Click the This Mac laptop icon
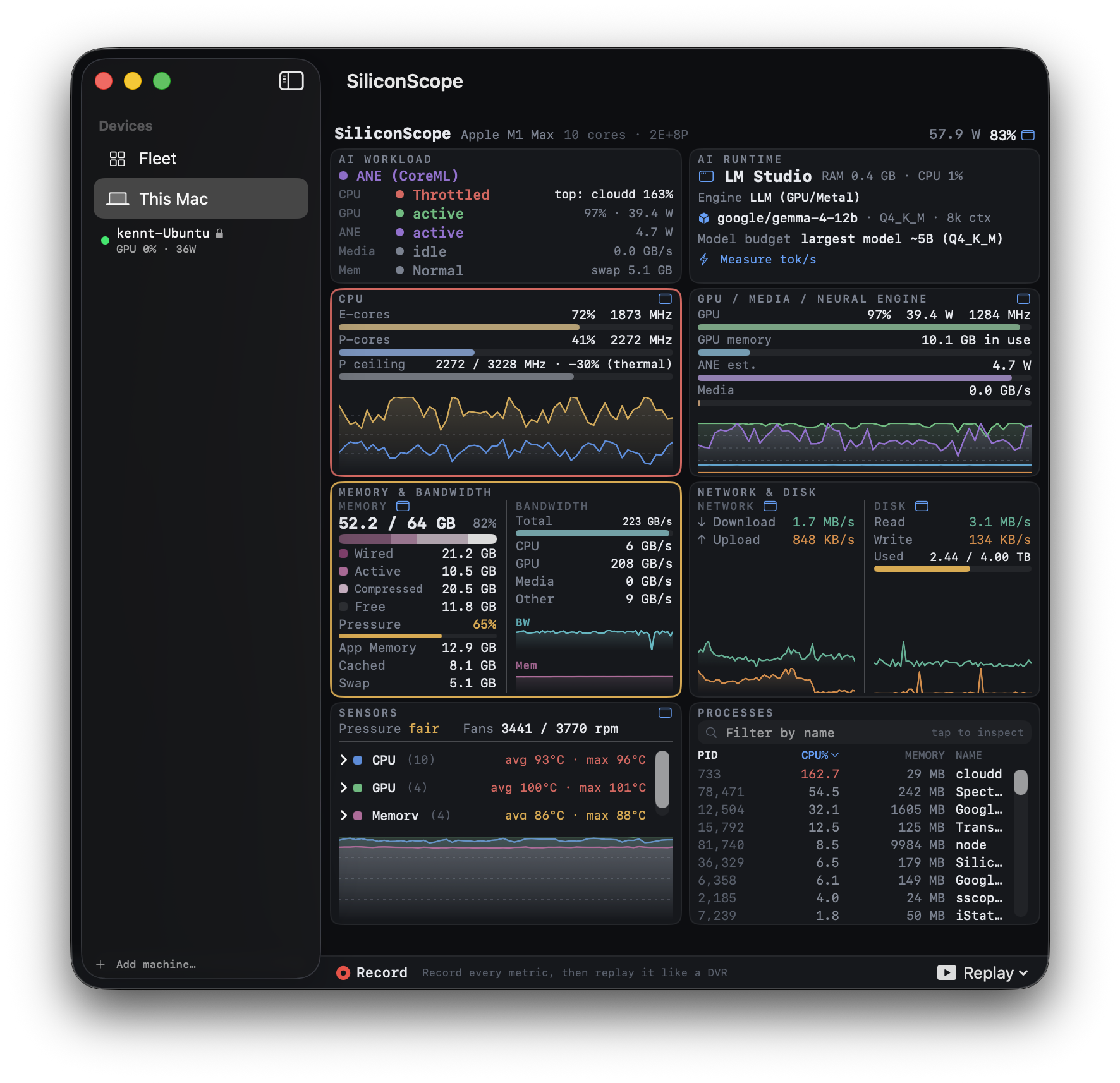Screen dimensions: 1120x1083 coord(118,199)
